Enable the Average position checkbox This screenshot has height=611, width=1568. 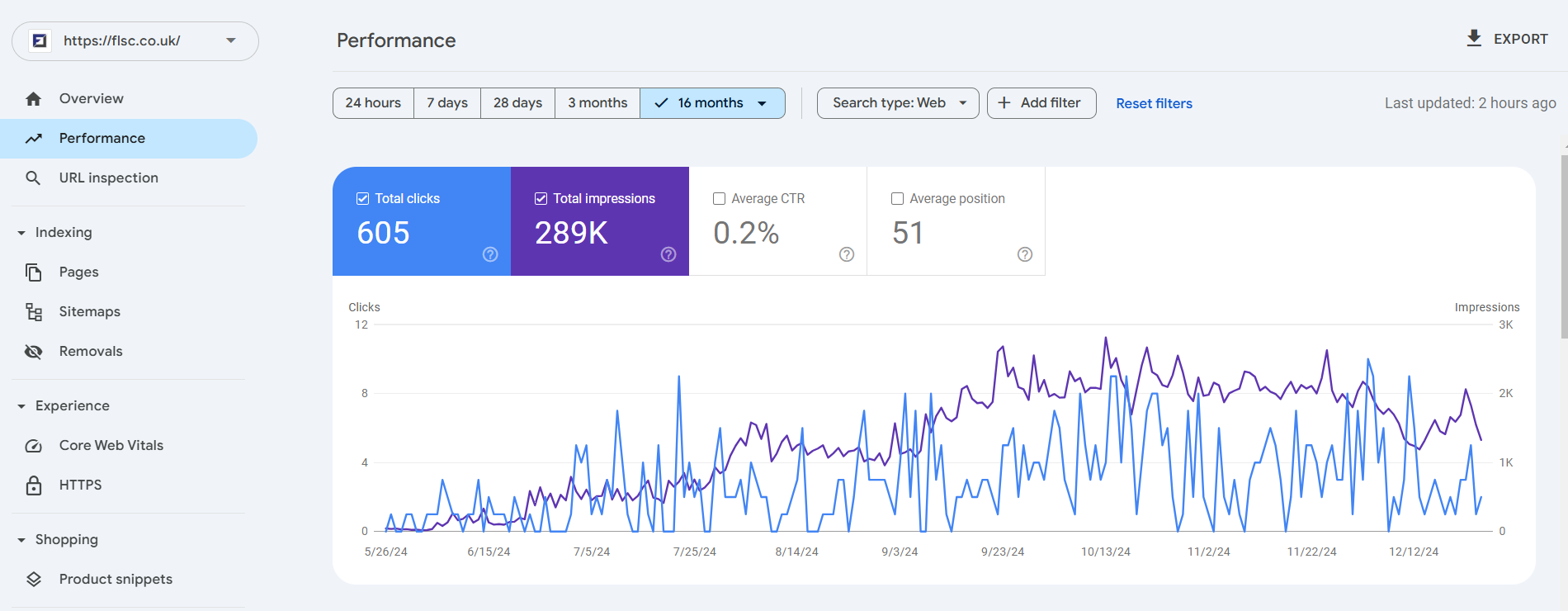897,199
